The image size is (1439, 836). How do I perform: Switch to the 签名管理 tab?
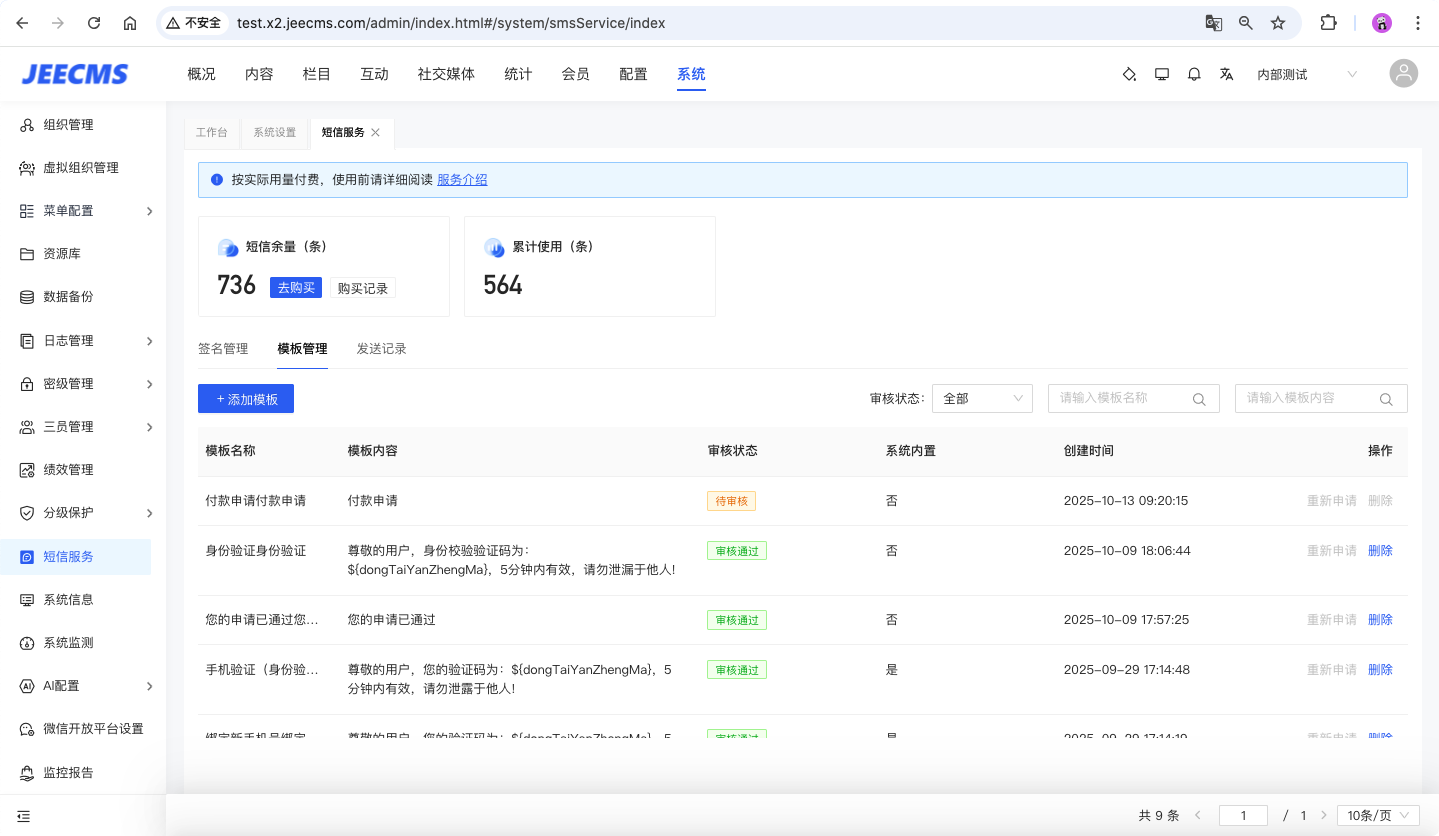(222, 349)
